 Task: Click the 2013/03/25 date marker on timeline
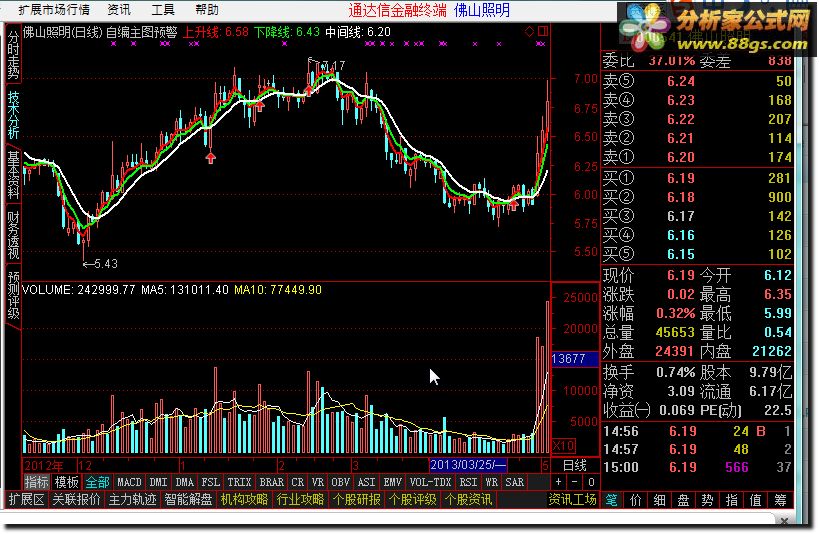pos(468,465)
